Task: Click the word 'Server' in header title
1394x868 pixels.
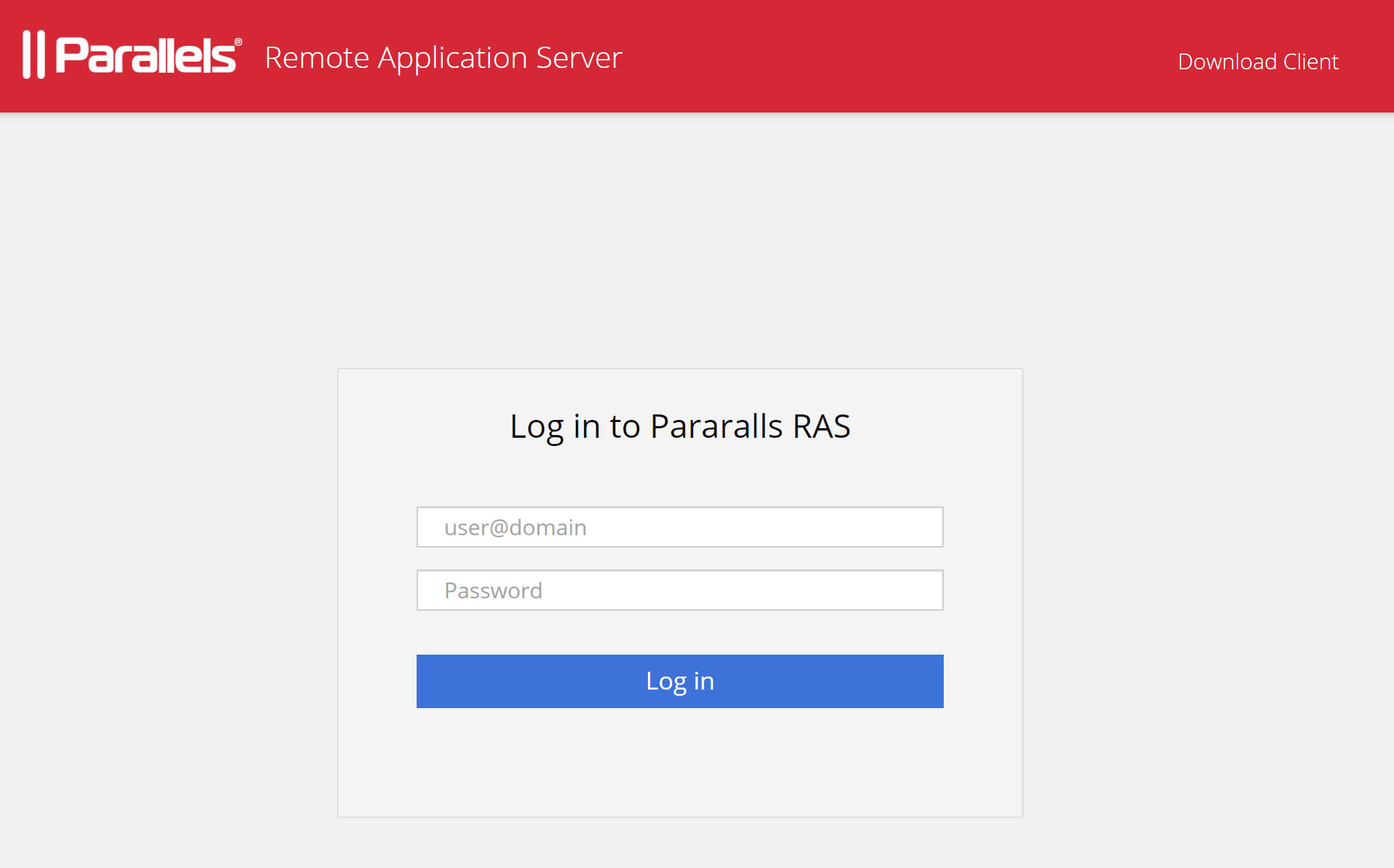Action: click(579, 58)
